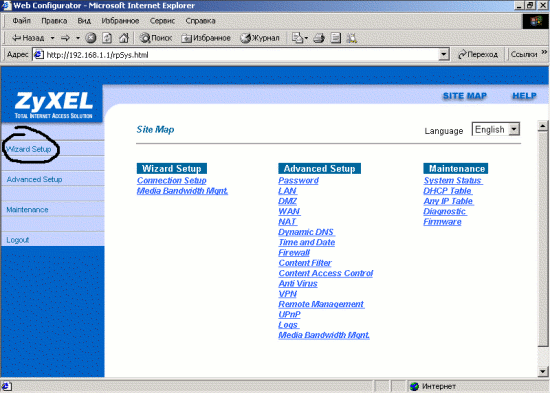Open Media Bandwidth Mgnt under Wizard Setup

pos(182,191)
